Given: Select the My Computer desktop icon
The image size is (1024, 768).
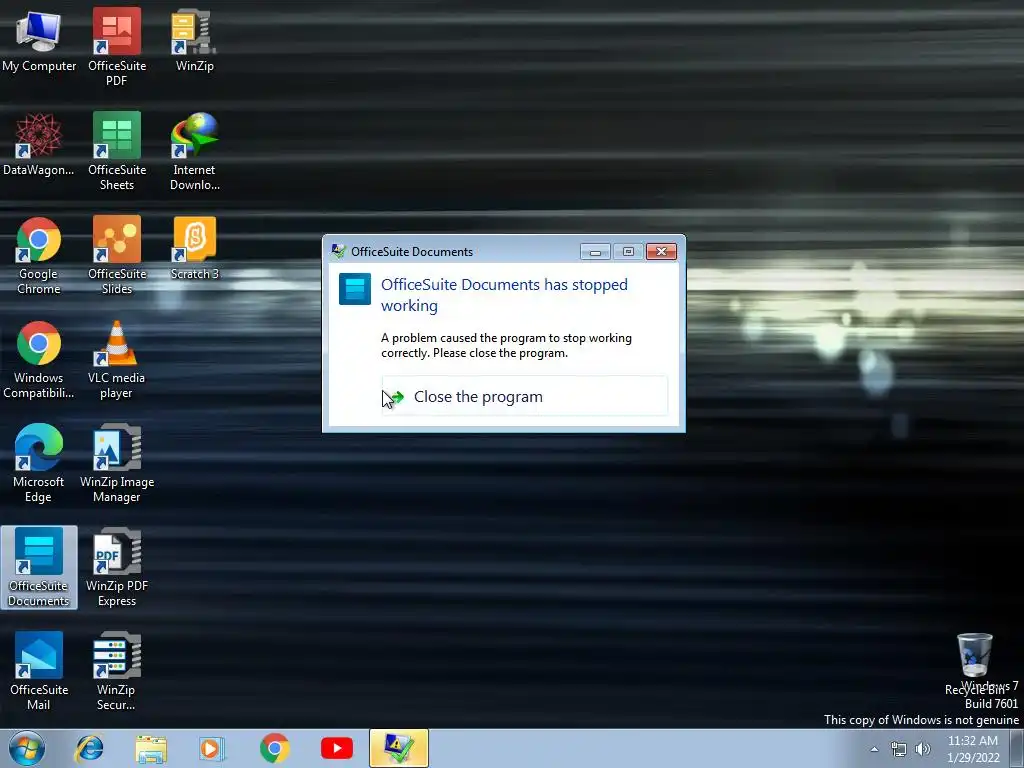Looking at the screenshot, I should [39, 40].
